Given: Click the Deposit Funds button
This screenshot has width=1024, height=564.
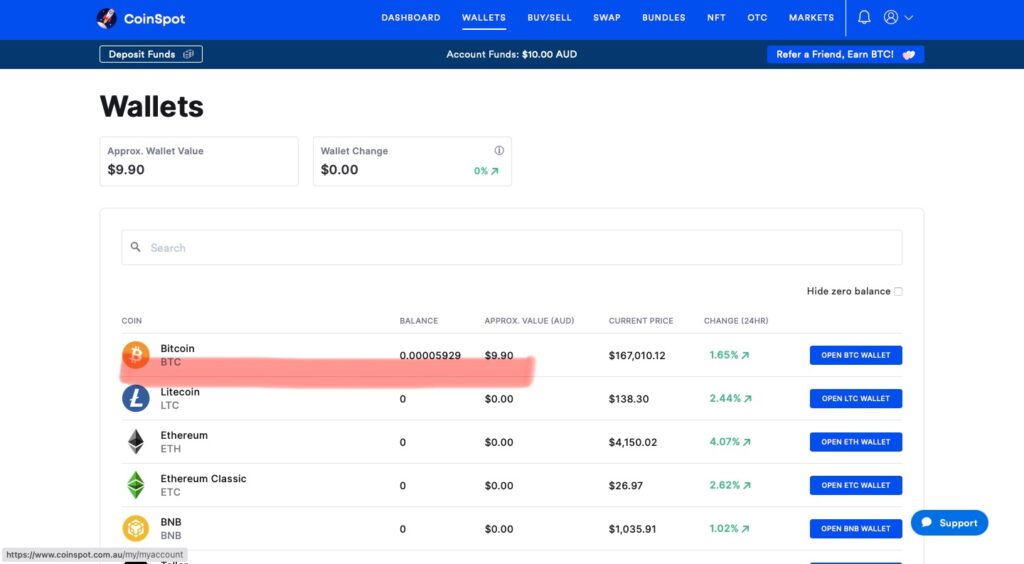Looking at the screenshot, I should pos(151,54).
